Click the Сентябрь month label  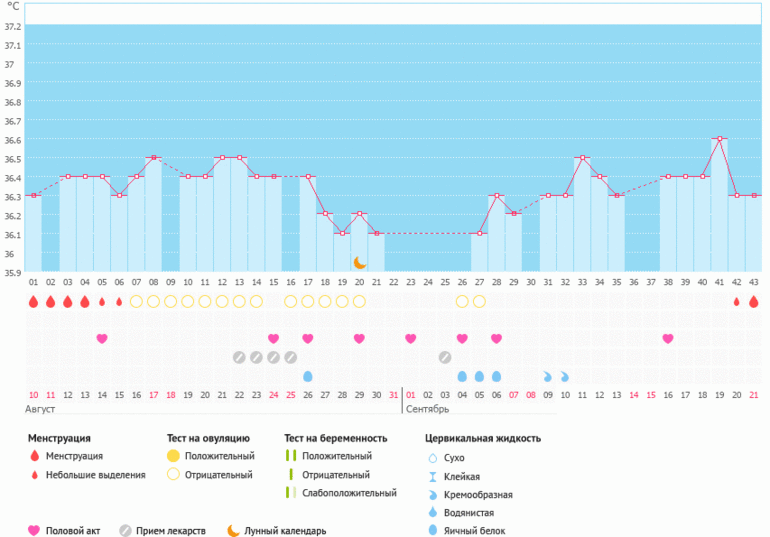pos(427,409)
